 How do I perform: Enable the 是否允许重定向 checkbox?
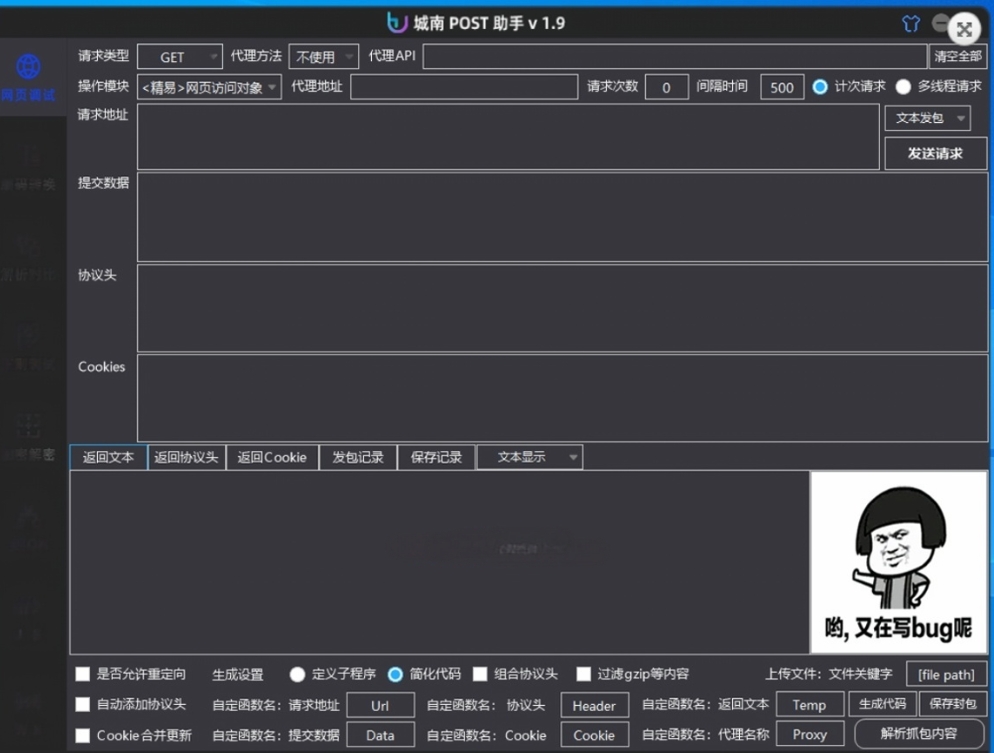[x=83, y=674]
